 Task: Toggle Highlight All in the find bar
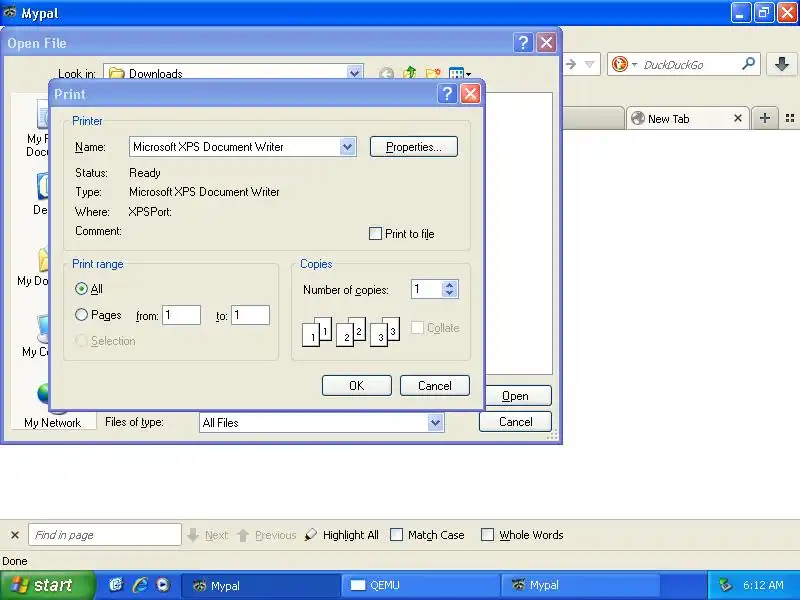(341, 535)
